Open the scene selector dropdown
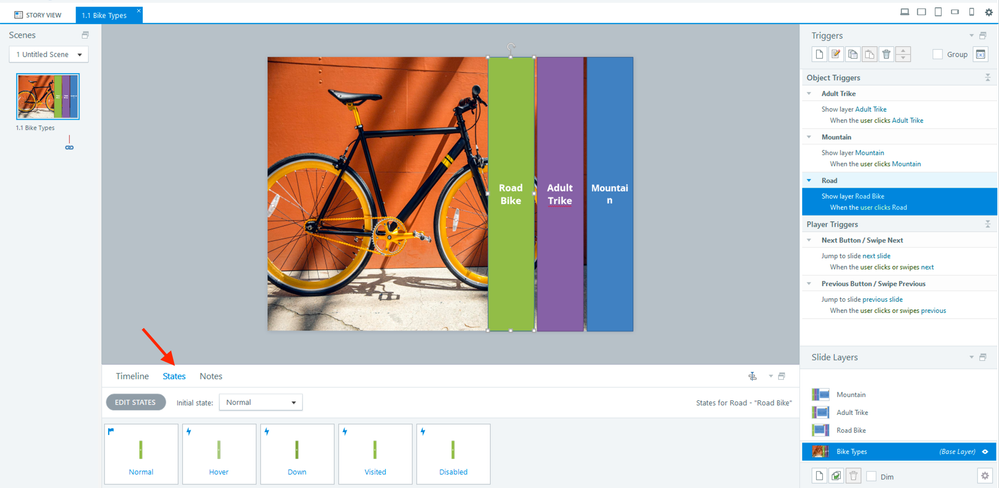The height and width of the screenshot is (488, 999). click(49, 55)
